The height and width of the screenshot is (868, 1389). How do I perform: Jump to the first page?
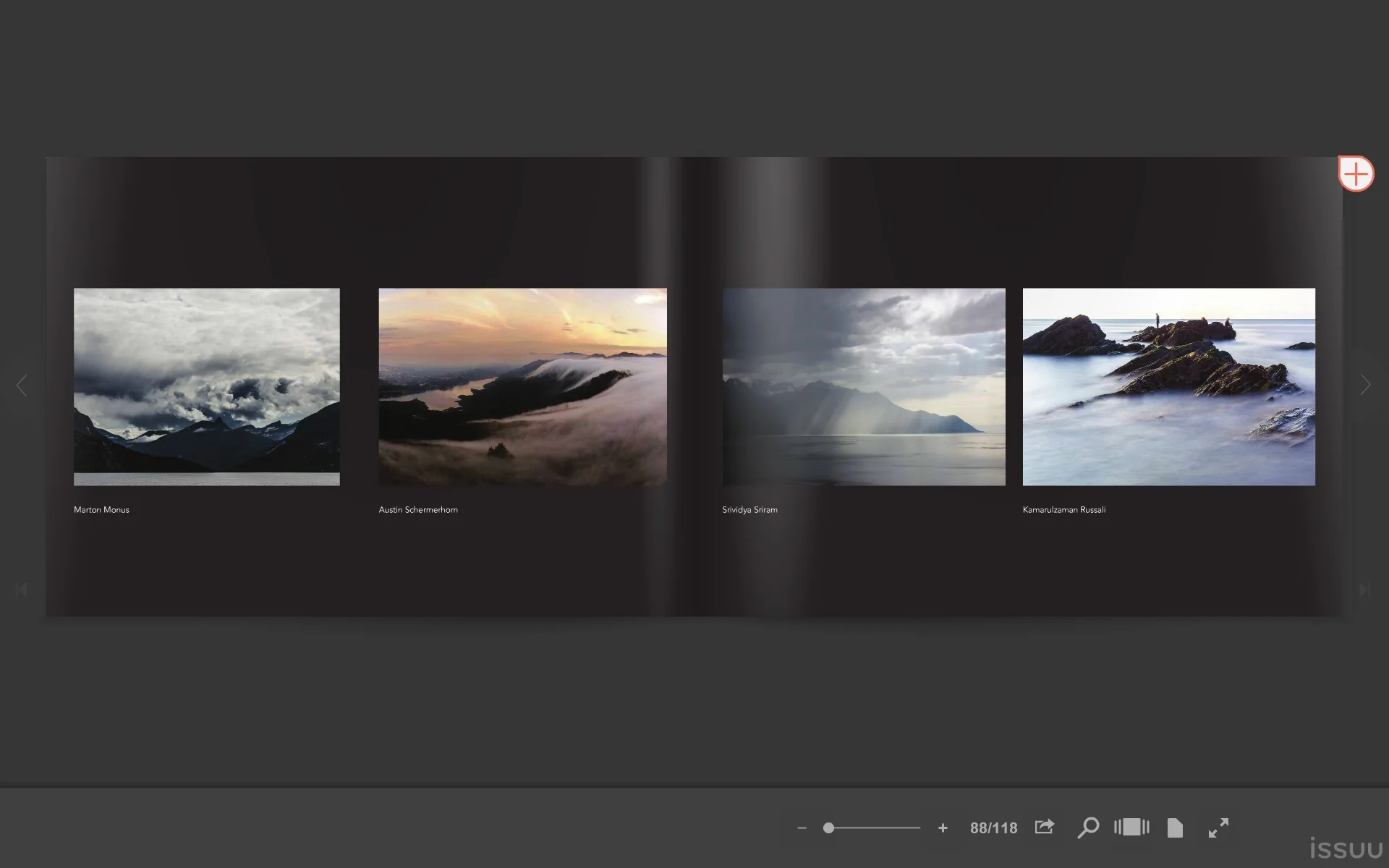click(x=22, y=590)
